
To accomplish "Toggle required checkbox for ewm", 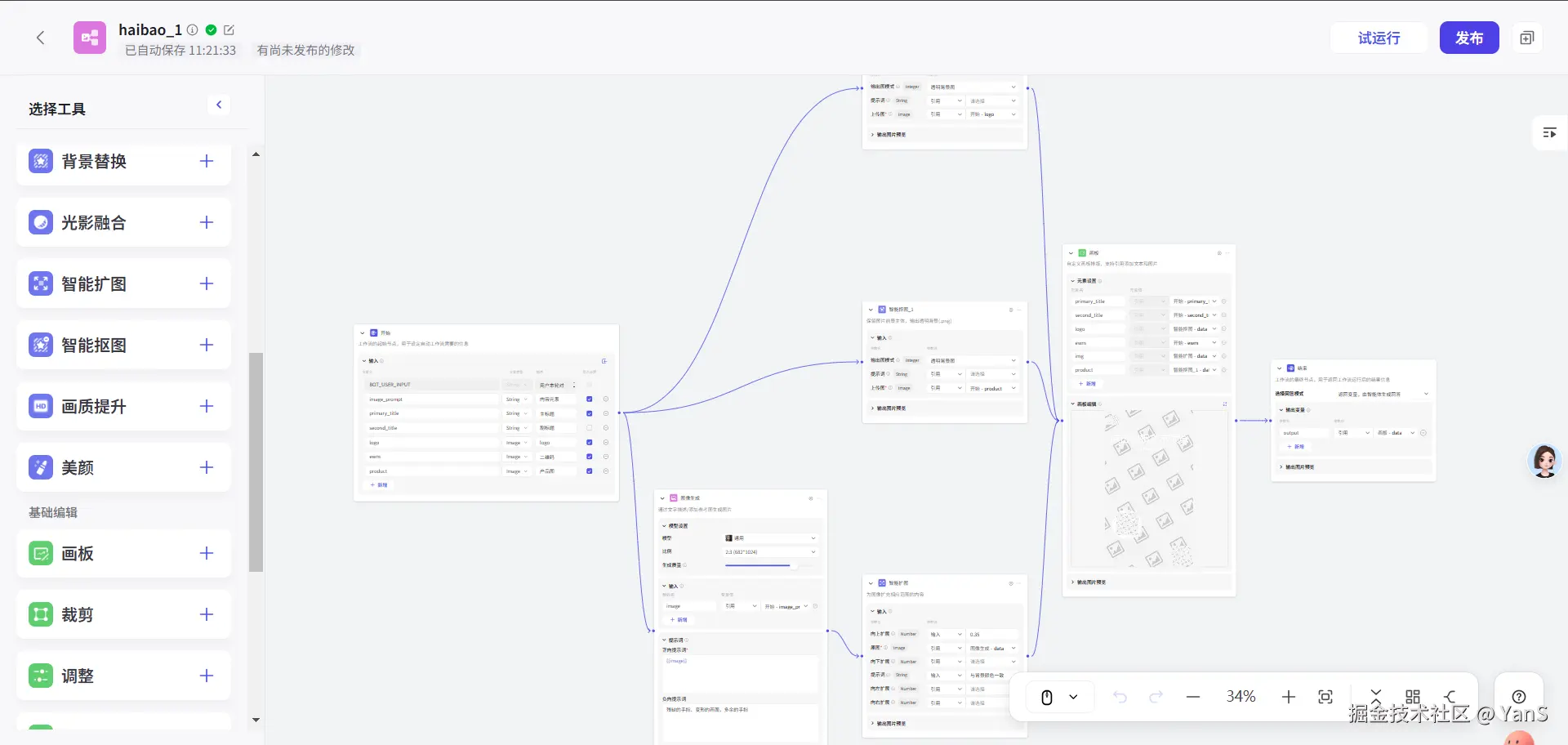I will (590, 457).
